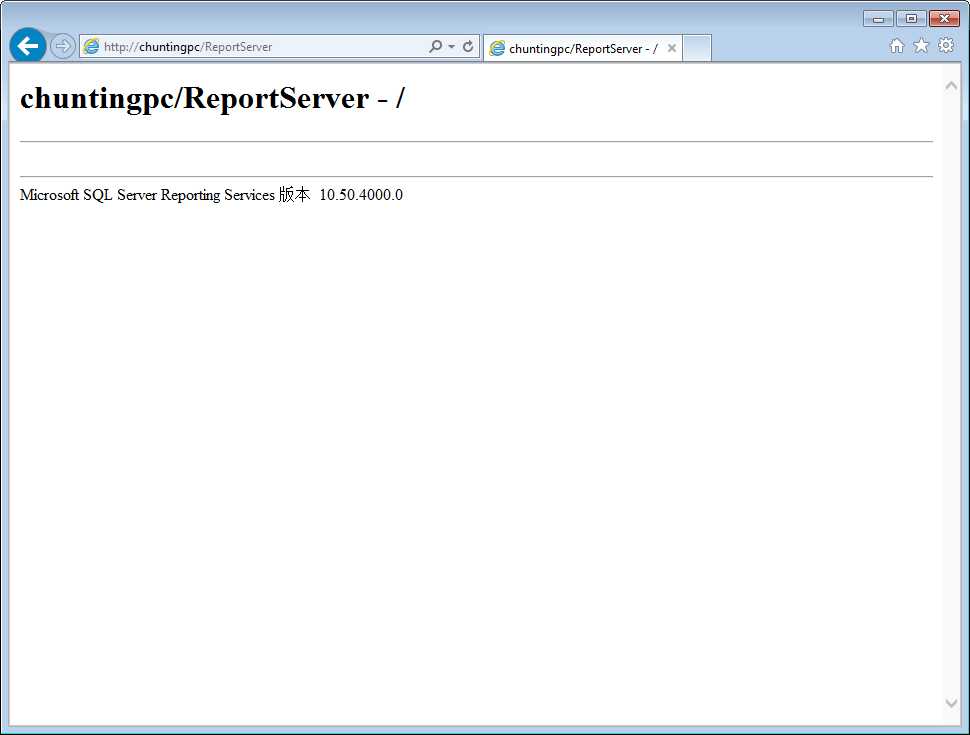
Task: Click the greyed Forward arrow button
Action: [62, 46]
